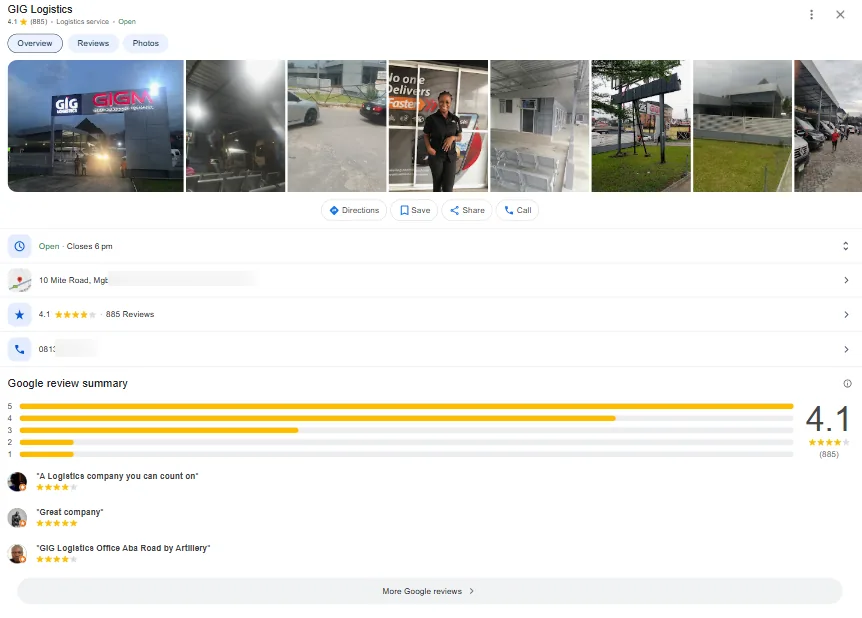
Task: Click the review summary info icon
Action: pos(847,383)
